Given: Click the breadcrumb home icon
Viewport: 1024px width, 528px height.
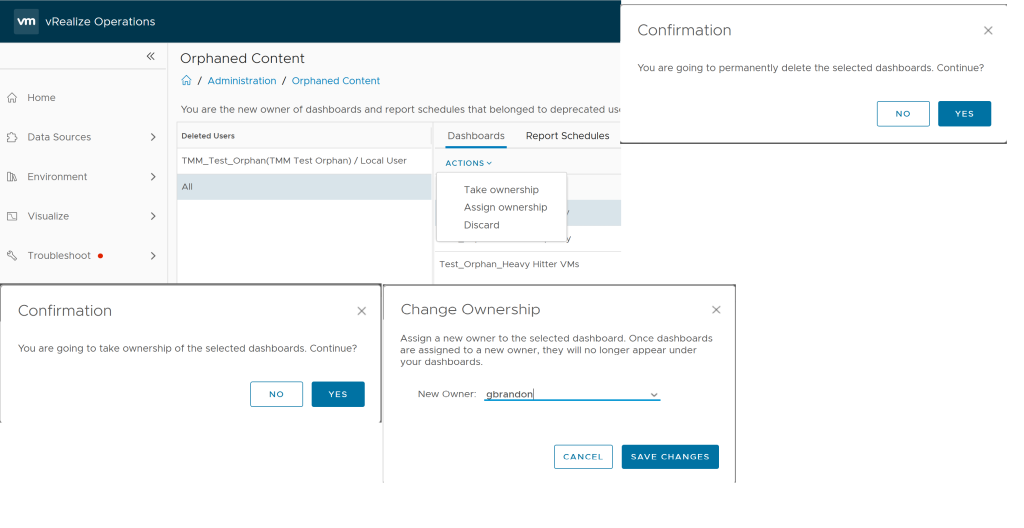Looking at the screenshot, I should [186, 81].
